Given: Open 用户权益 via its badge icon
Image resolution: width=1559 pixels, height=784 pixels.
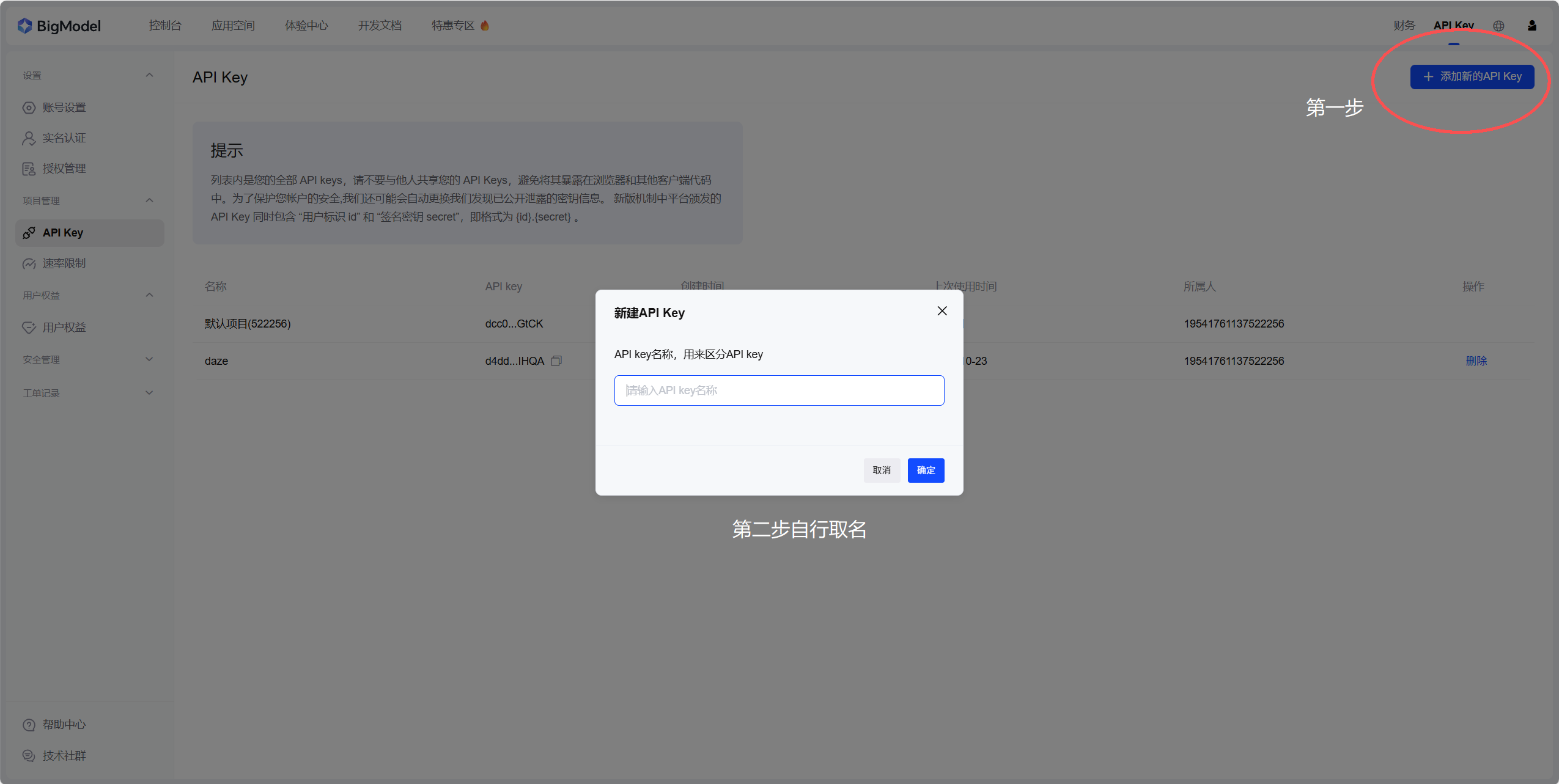Looking at the screenshot, I should pyautogui.click(x=29, y=327).
